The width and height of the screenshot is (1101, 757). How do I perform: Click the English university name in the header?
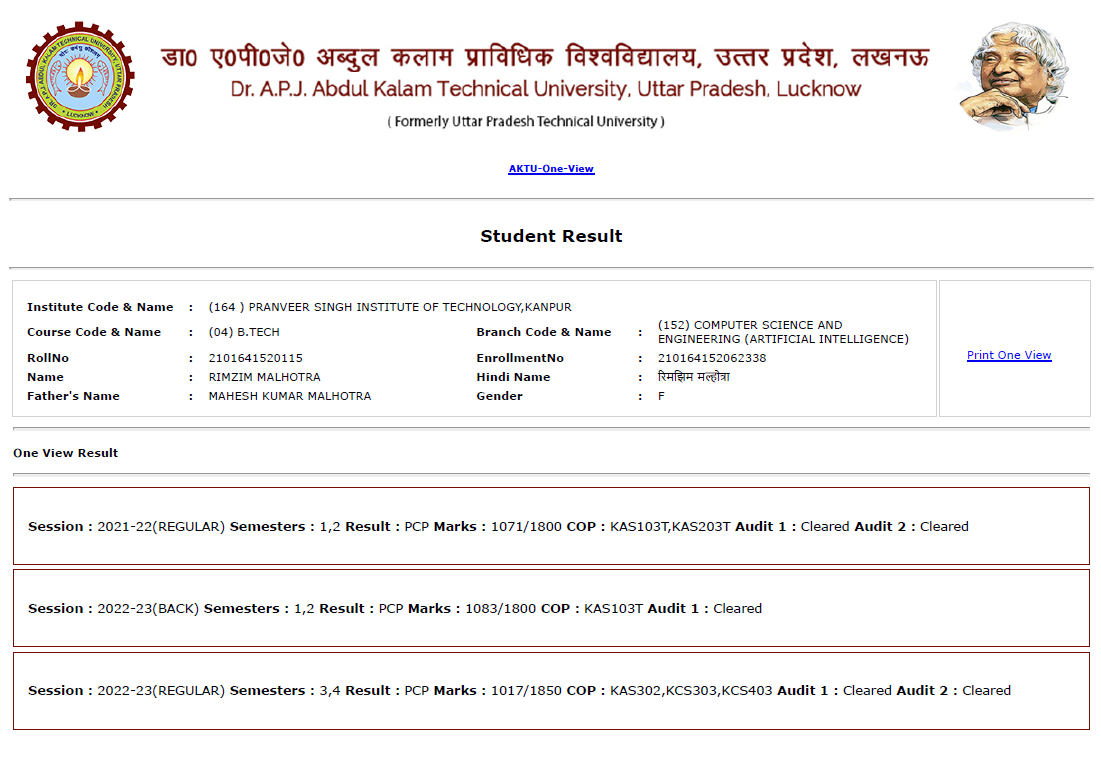click(x=545, y=89)
